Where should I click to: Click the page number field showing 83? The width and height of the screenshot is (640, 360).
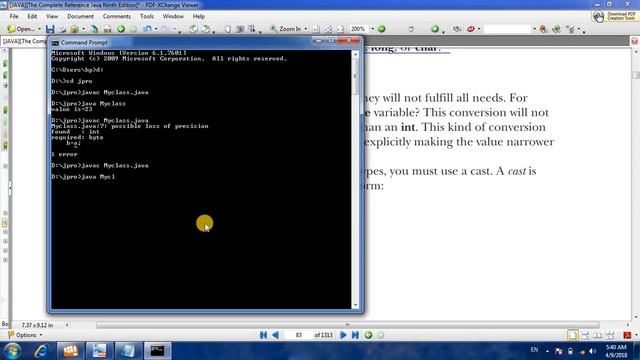[298, 335]
